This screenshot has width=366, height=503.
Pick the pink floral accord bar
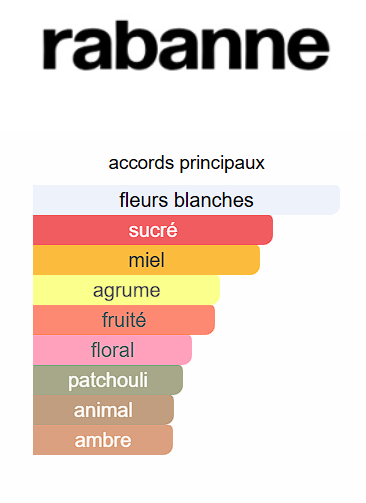click(112, 350)
